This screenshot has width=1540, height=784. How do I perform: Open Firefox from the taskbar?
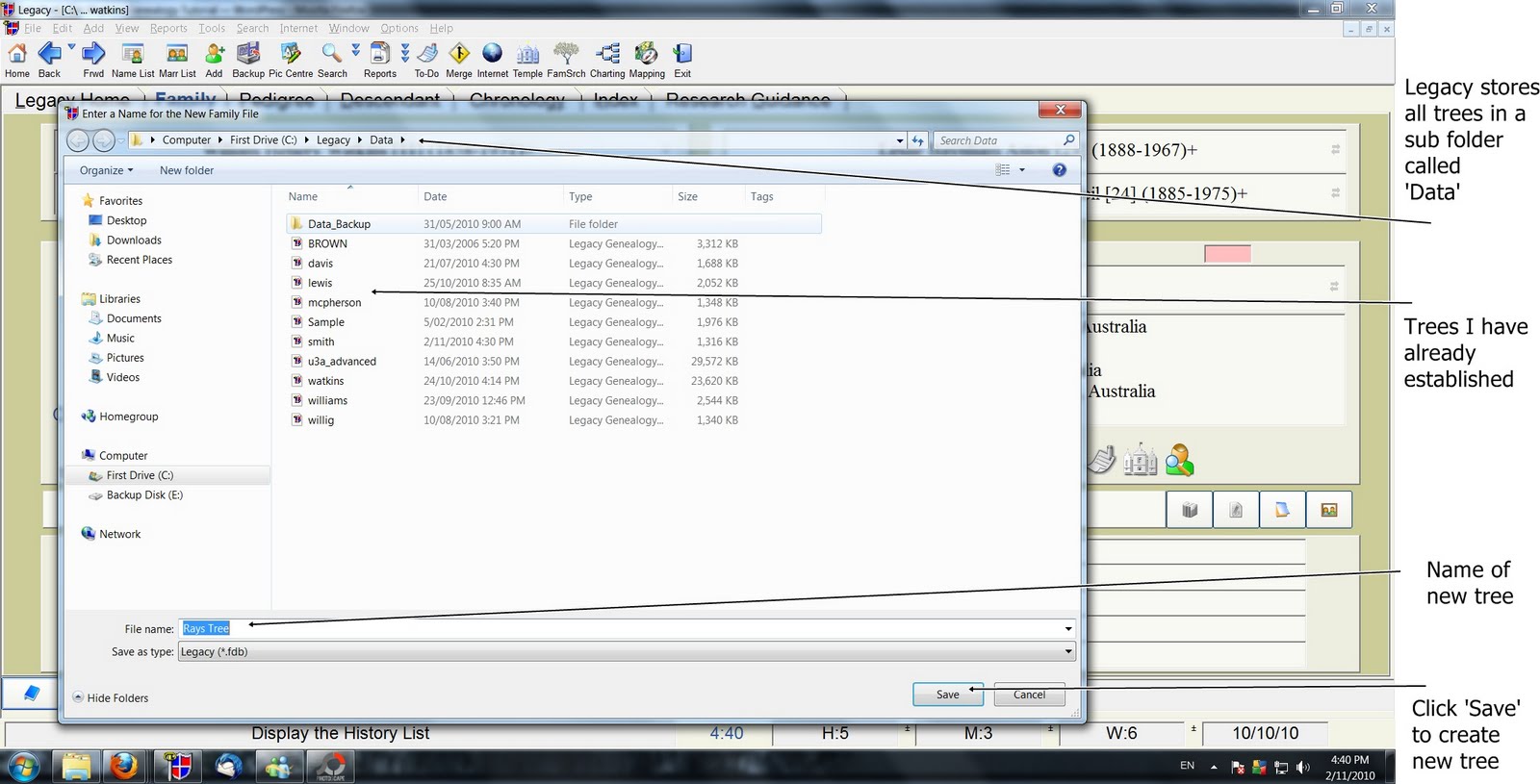click(x=123, y=767)
